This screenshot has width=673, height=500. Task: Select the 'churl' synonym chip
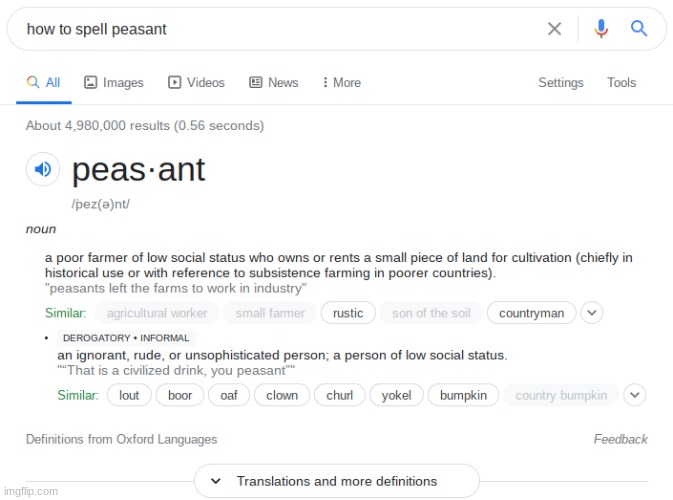click(x=340, y=395)
